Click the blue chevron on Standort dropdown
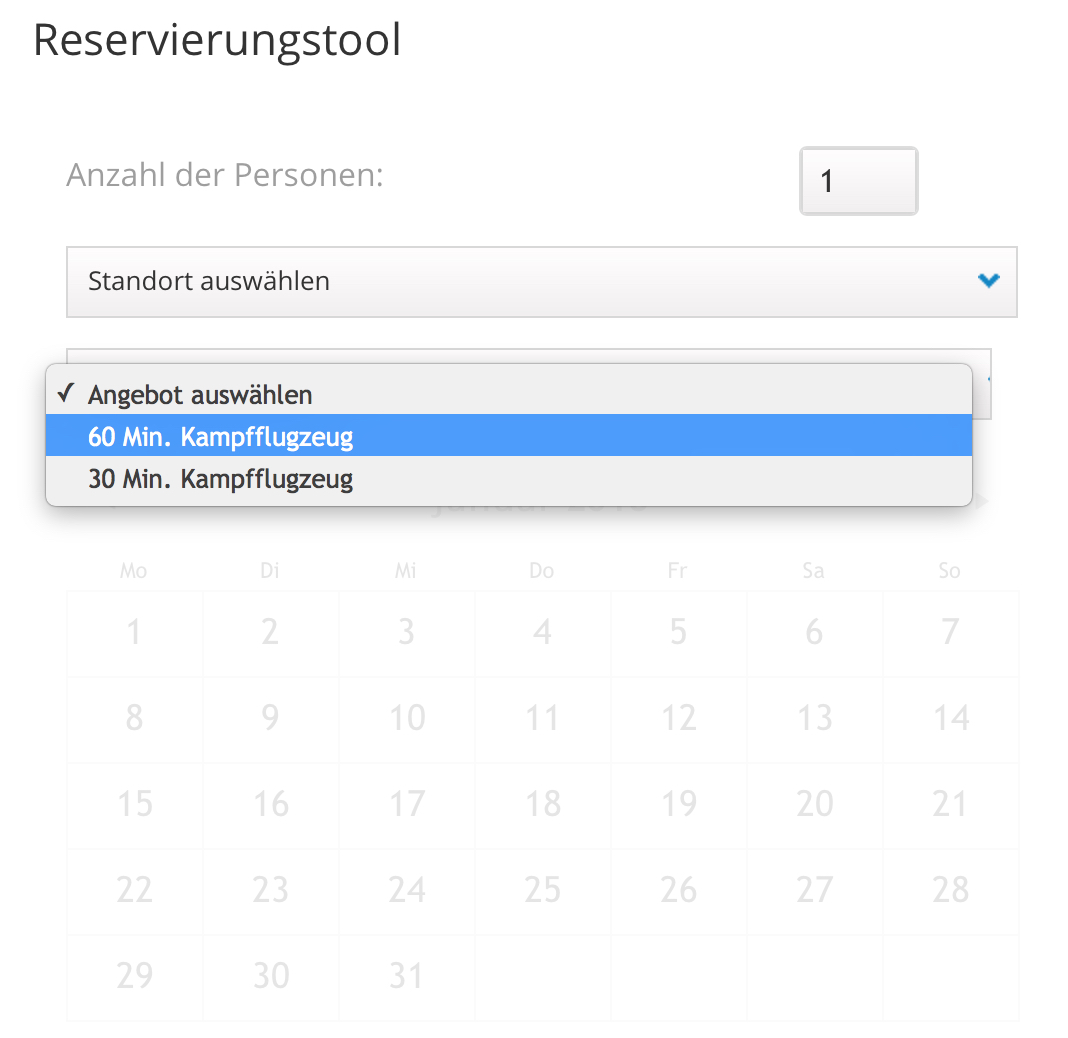 coord(988,280)
